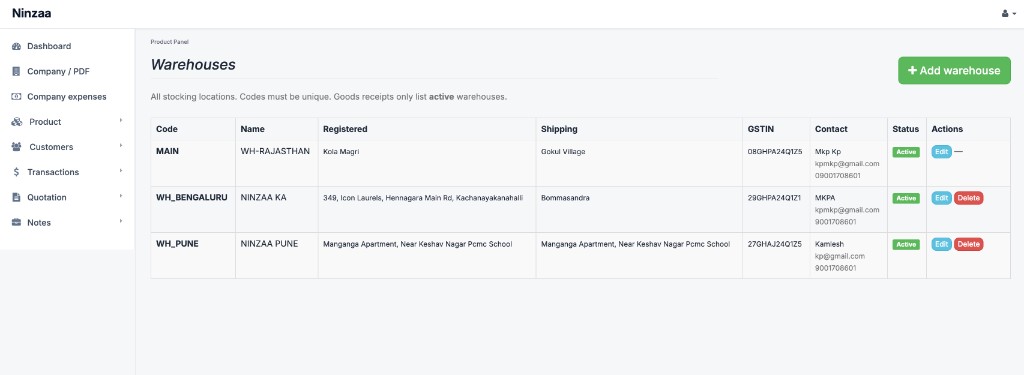Screen dimensions: 1024x375
Task: Select Transactions in the sidebar
Action: click(53, 172)
